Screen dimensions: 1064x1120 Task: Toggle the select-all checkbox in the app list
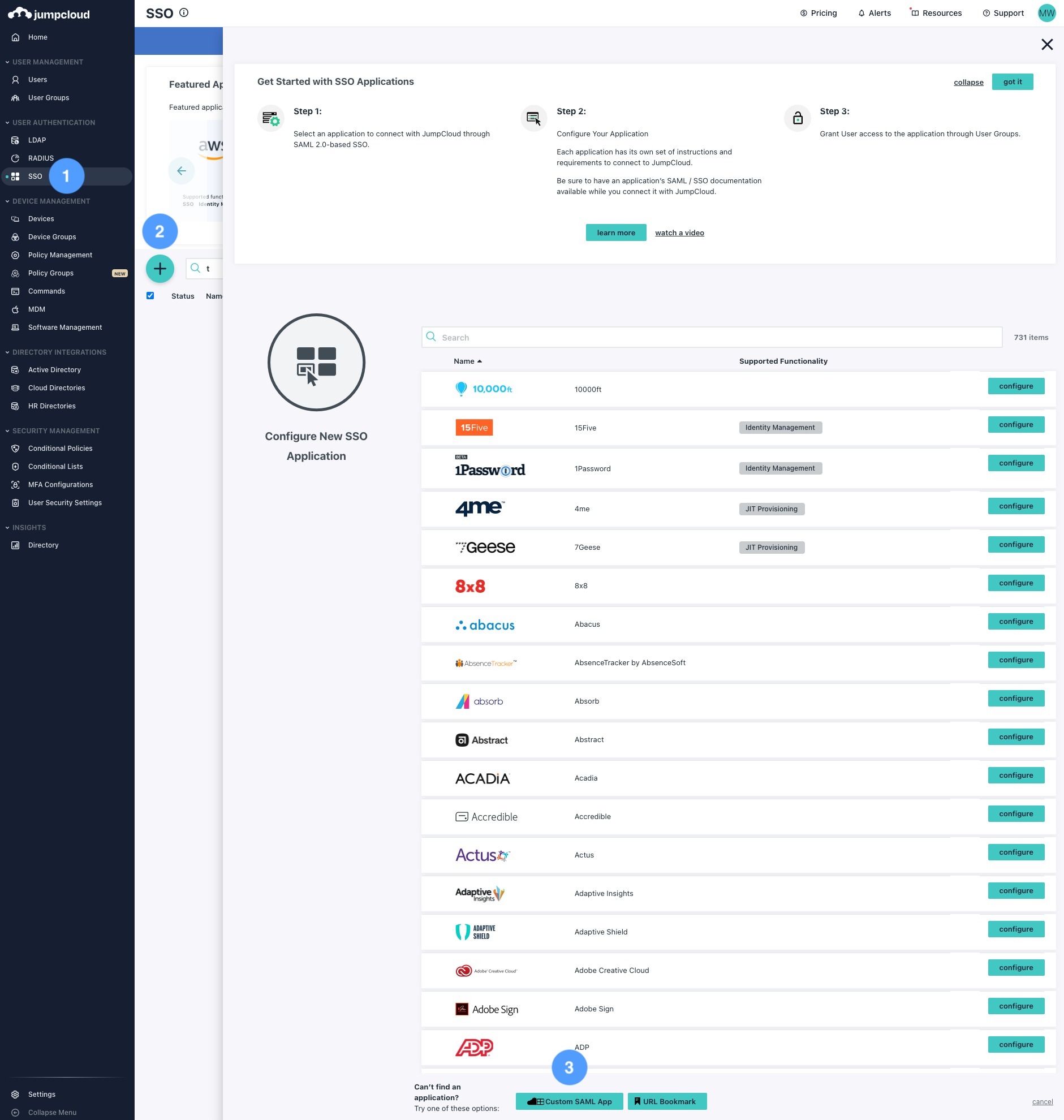[x=150, y=296]
